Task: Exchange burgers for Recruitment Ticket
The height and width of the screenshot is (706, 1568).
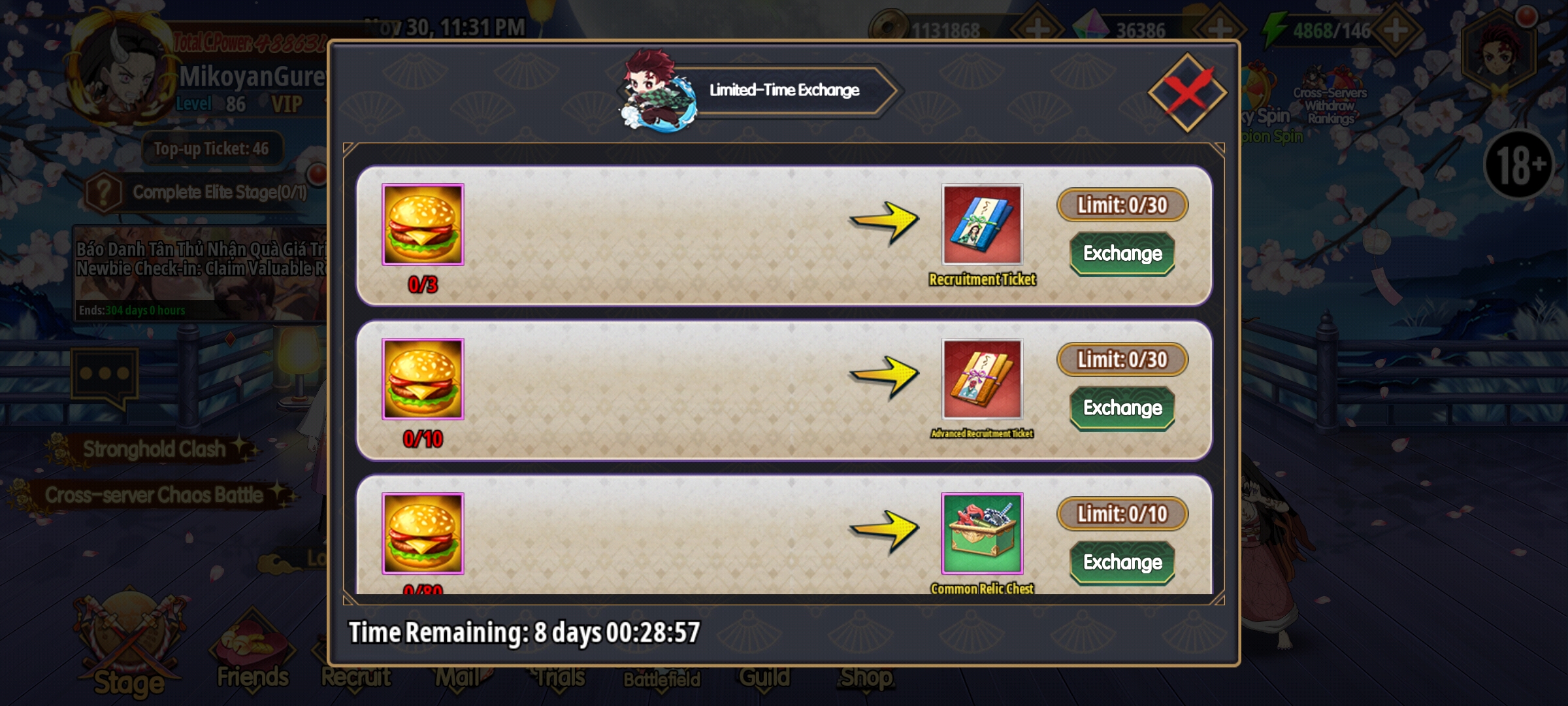Action: (1122, 254)
